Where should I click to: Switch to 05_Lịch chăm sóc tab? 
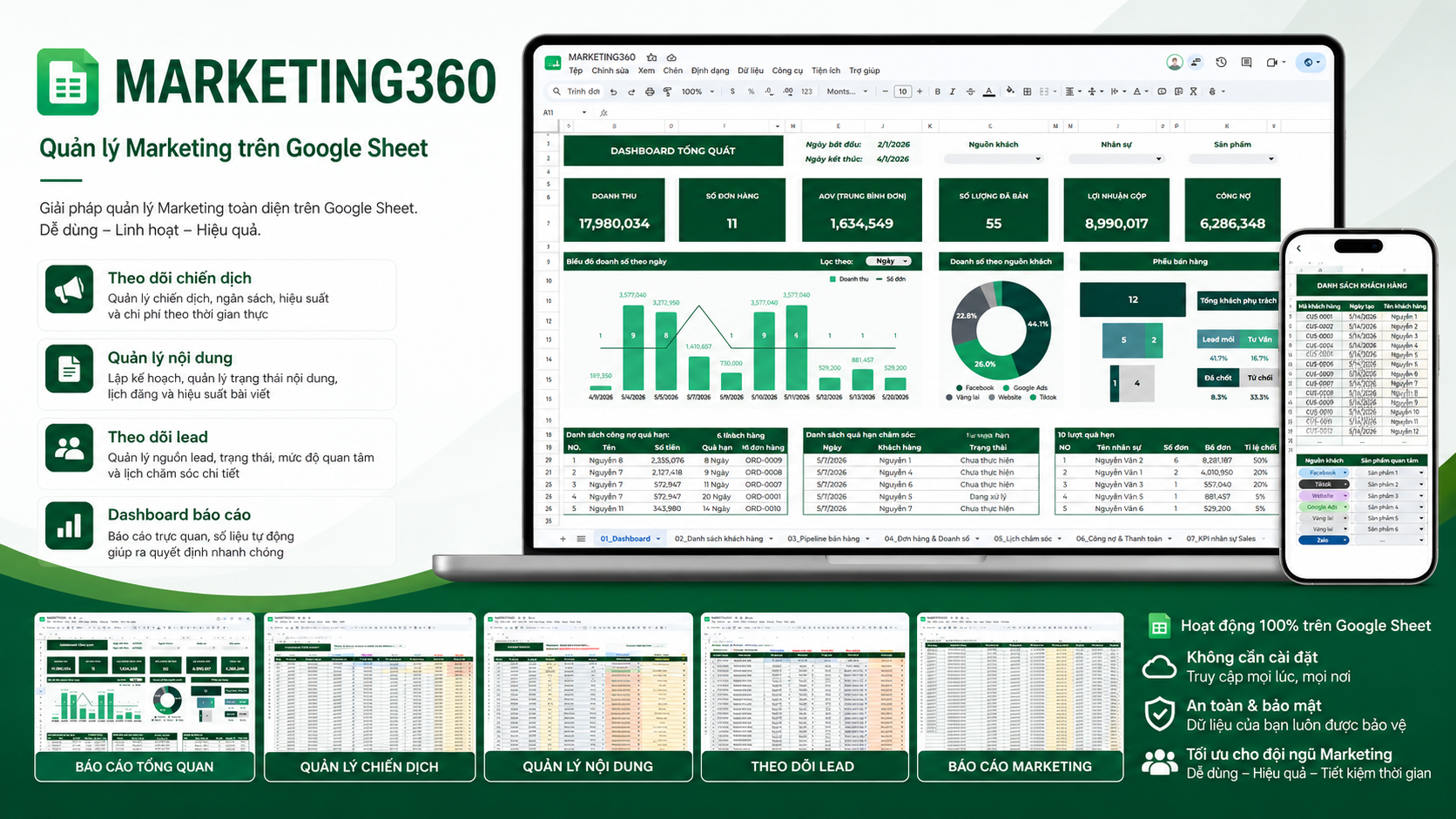pyautogui.click(x=1028, y=539)
